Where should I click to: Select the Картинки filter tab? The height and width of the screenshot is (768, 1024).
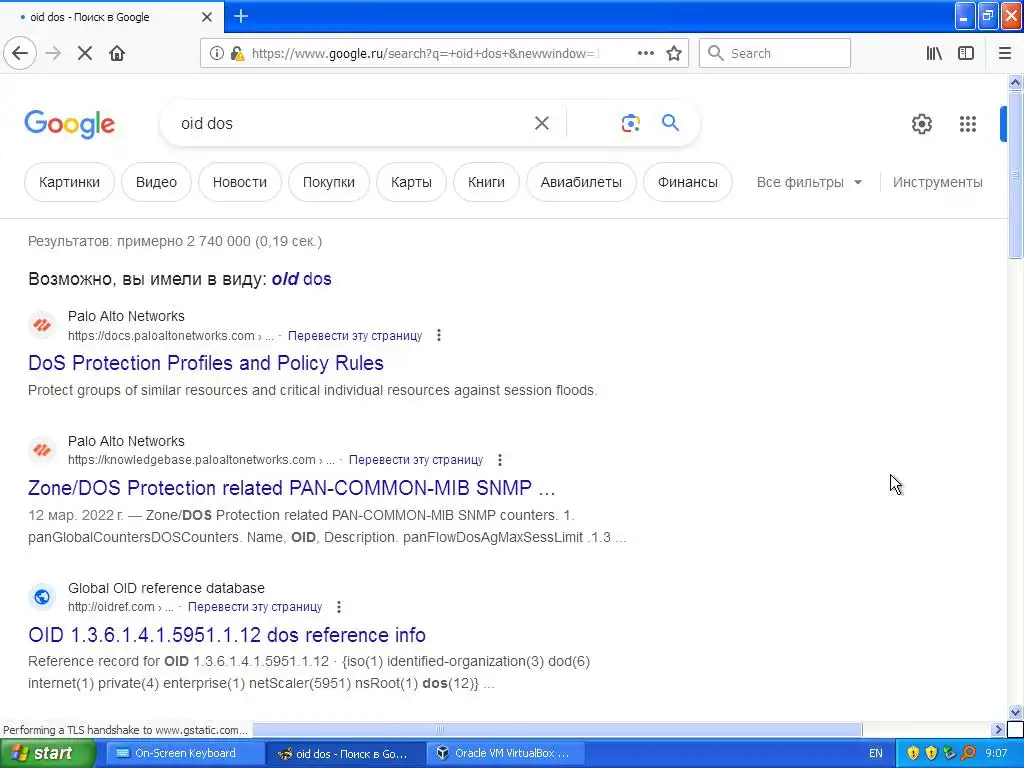pyautogui.click(x=69, y=182)
